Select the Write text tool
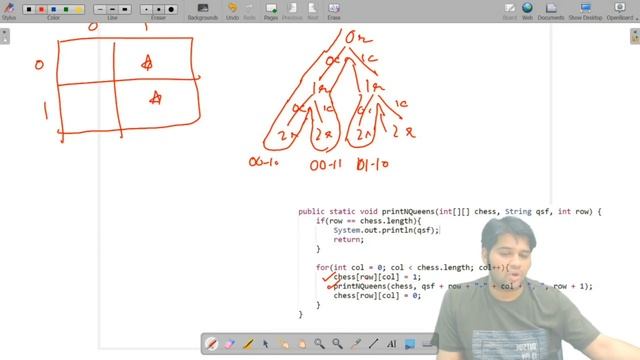640x360 pixels. 391,344
